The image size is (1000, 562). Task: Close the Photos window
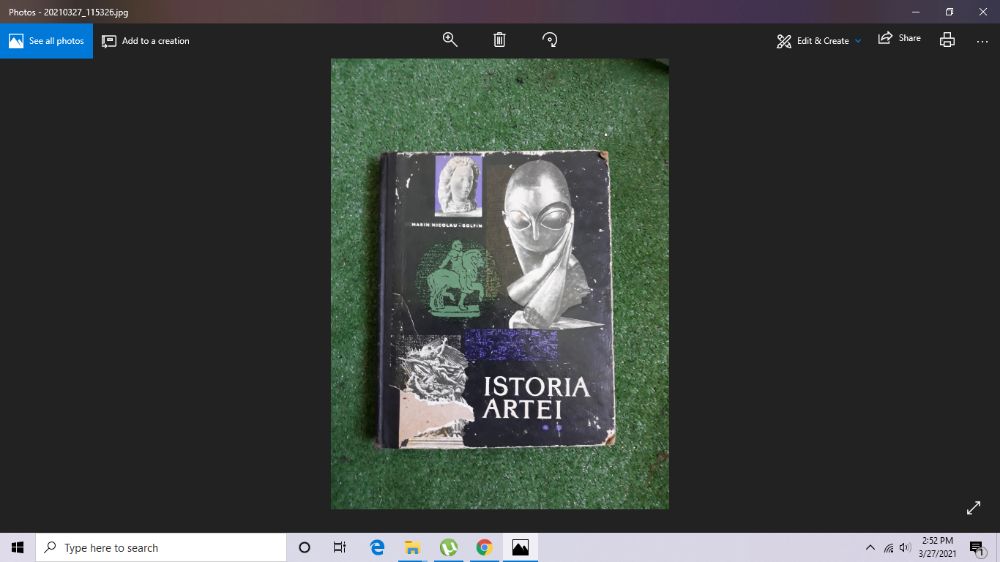click(983, 11)
